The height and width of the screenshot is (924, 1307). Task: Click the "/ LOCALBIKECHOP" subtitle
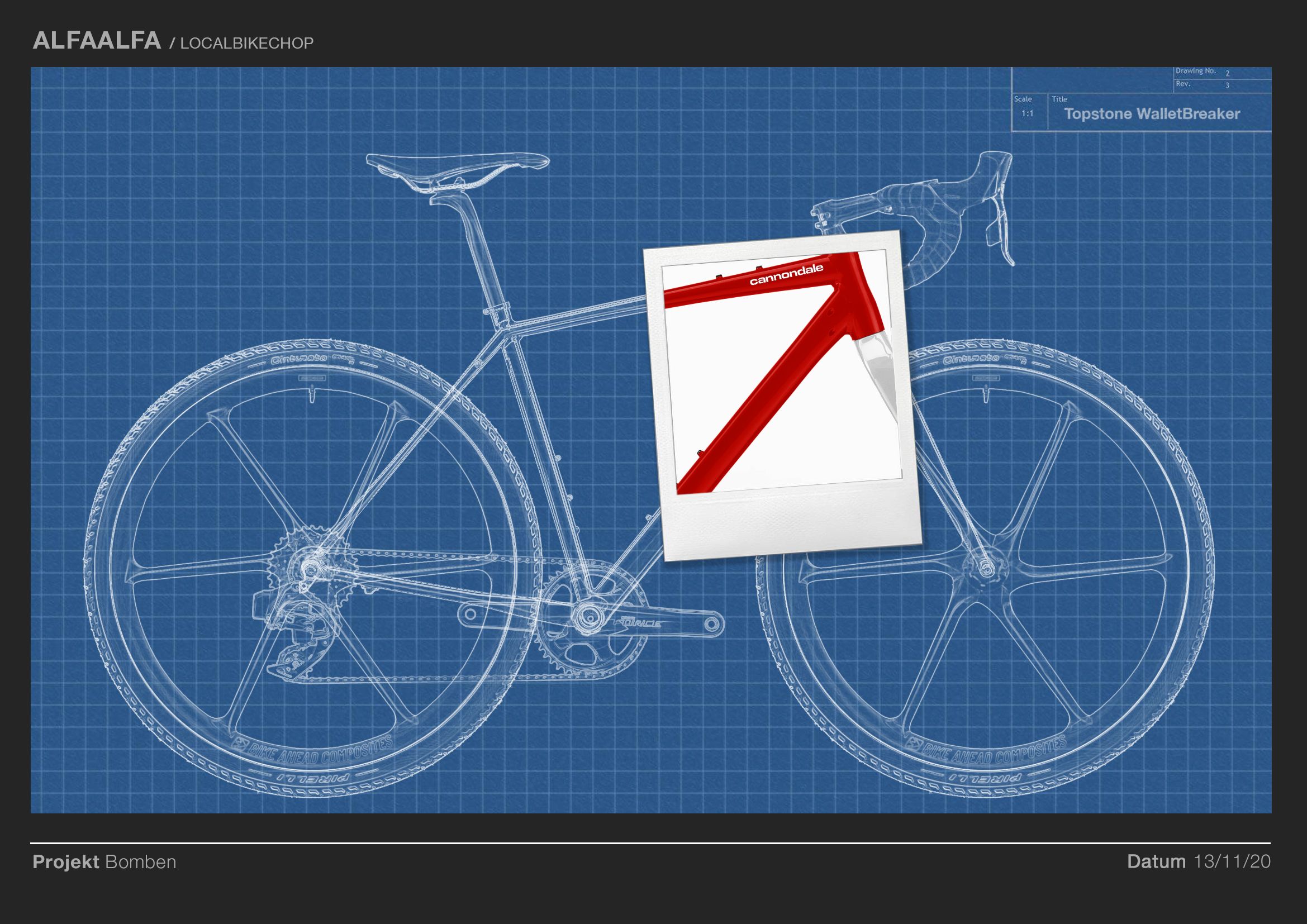[242, 44]
